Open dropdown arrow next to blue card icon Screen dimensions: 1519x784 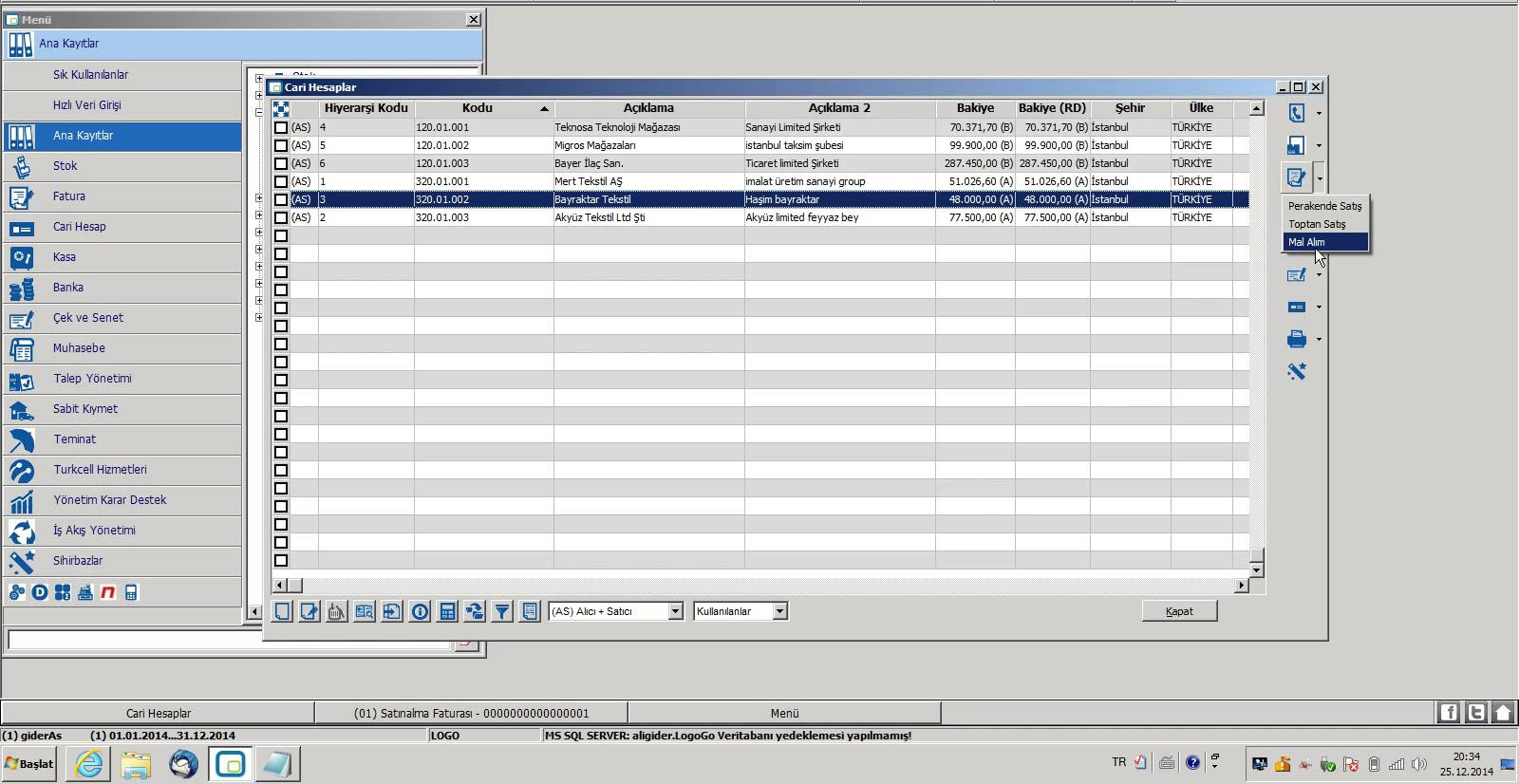pos(1319,308)
